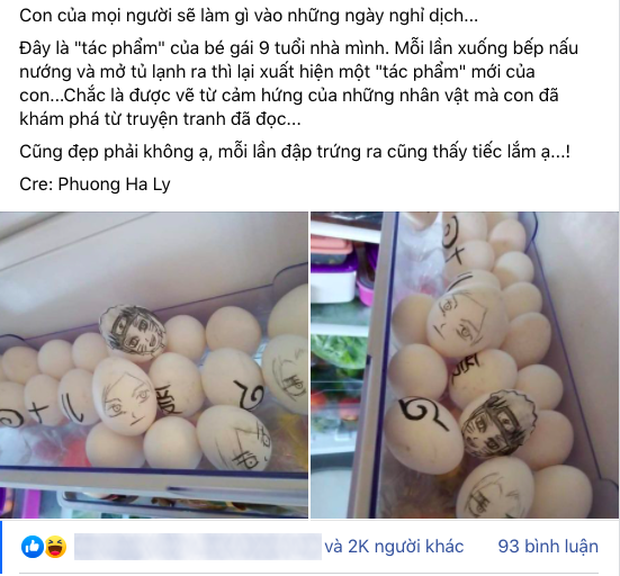Screen dimensions: 620x576
Task: Select the "Cre: Phuong Ha Ly" credit line
Action: click(95, 184)
